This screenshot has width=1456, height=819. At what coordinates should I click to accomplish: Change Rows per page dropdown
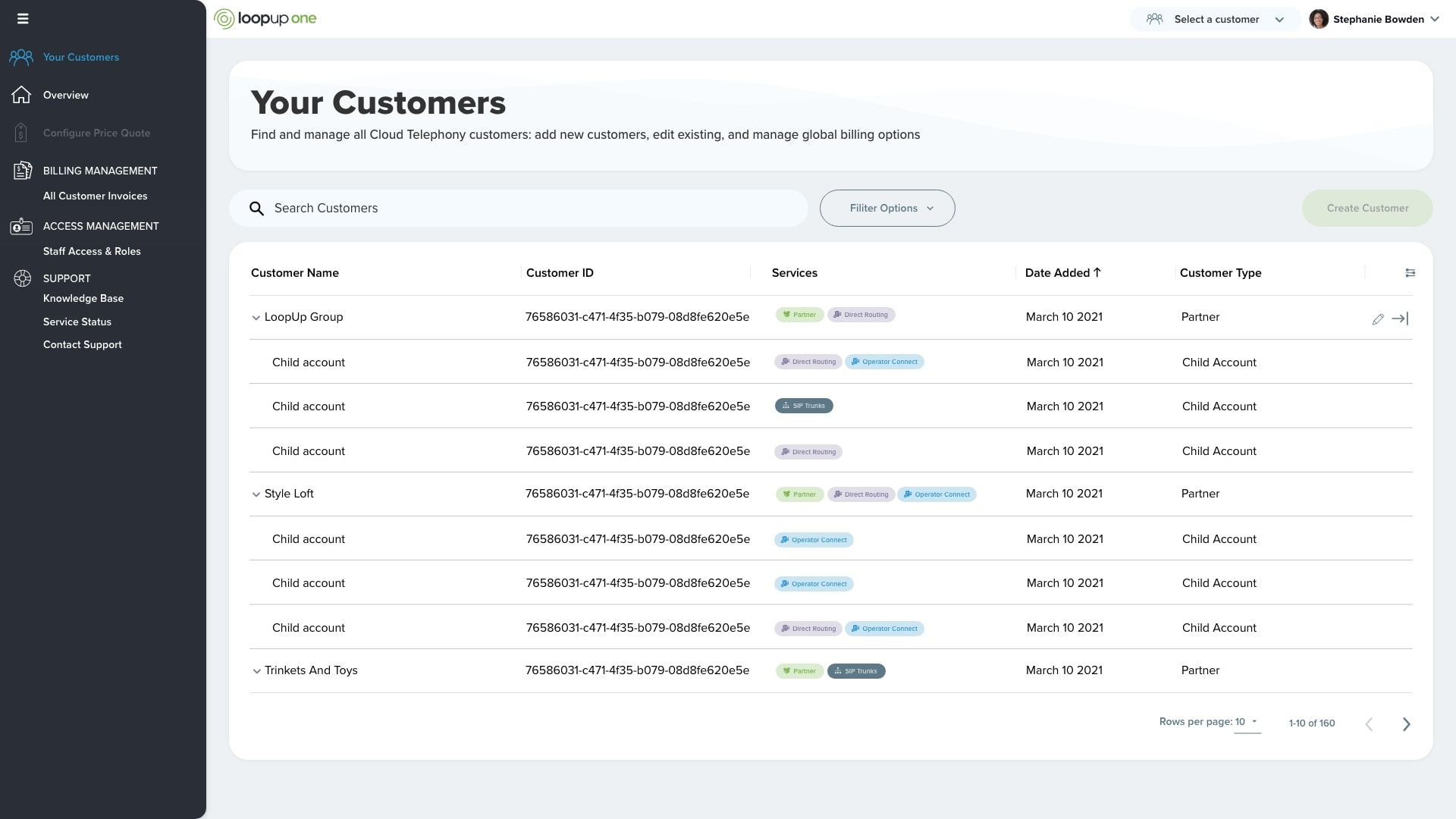point(1247,722)
